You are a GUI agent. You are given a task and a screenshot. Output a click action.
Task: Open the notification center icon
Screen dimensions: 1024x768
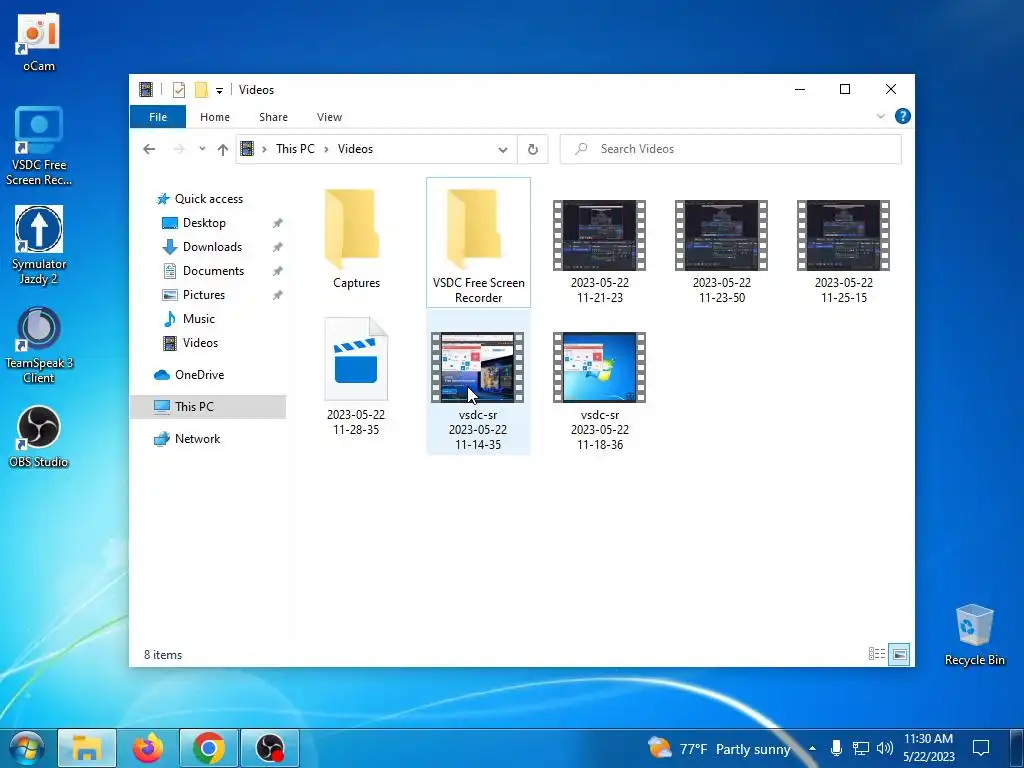(x=981, y=748)
